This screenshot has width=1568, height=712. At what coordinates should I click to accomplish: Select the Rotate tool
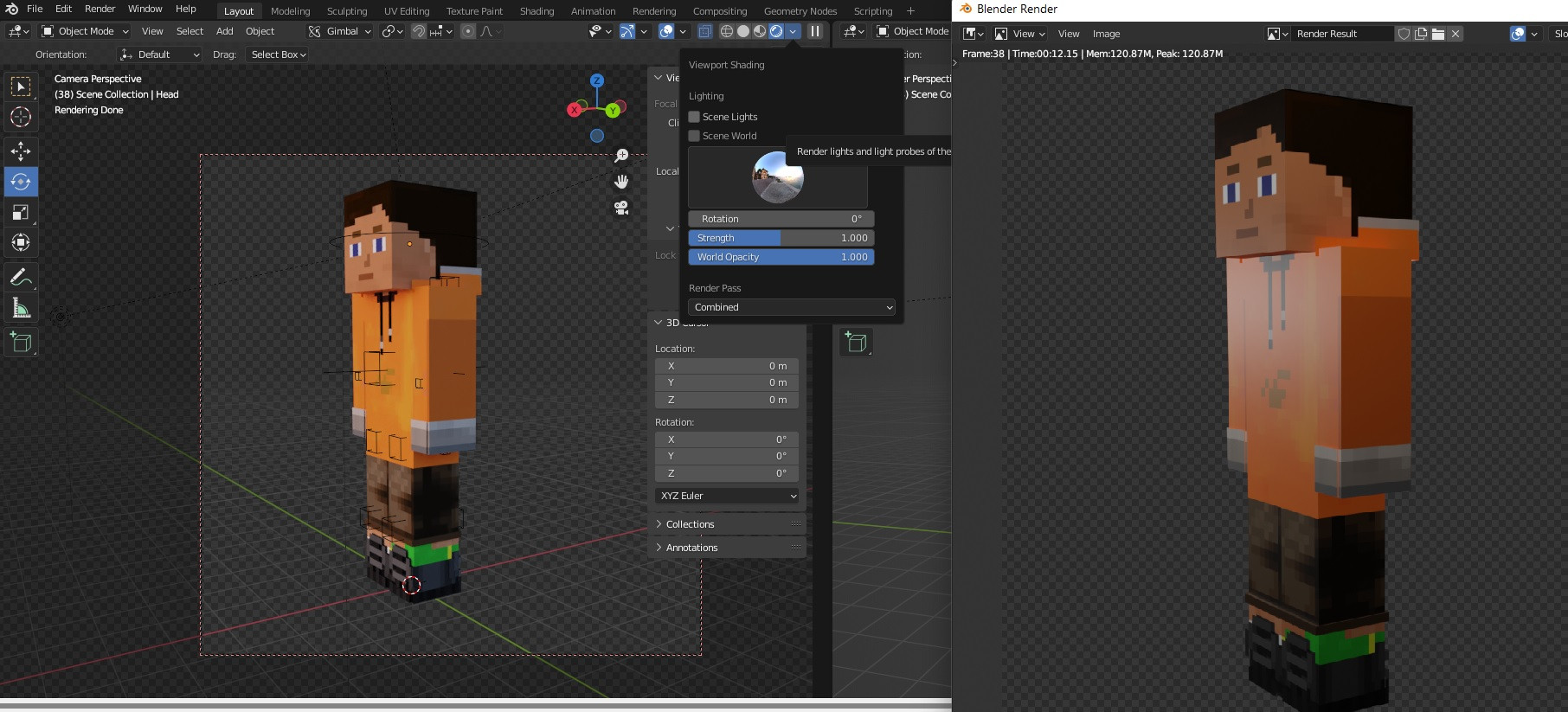point(21,182)
